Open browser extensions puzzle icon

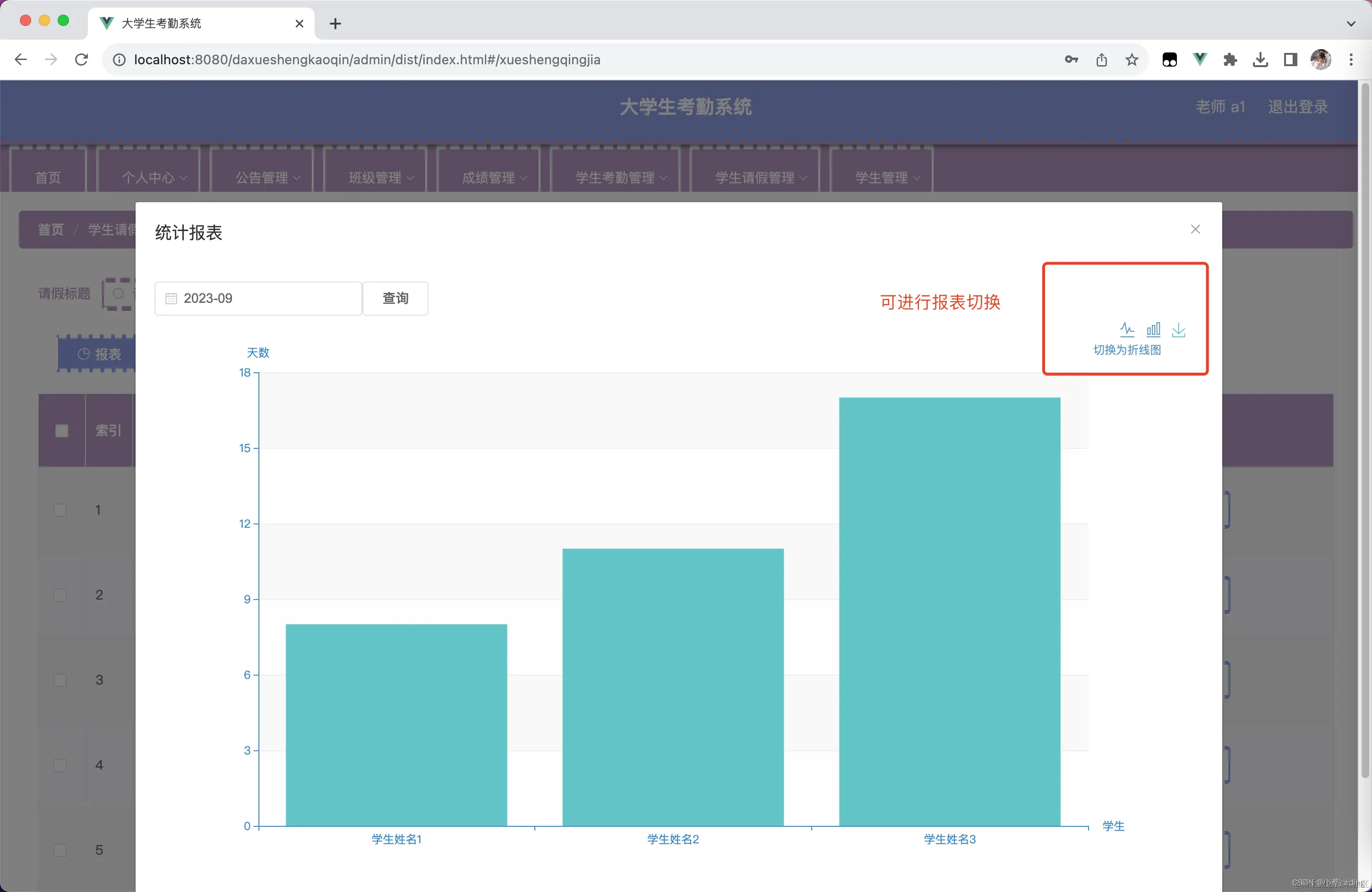tap(1230, 60)
